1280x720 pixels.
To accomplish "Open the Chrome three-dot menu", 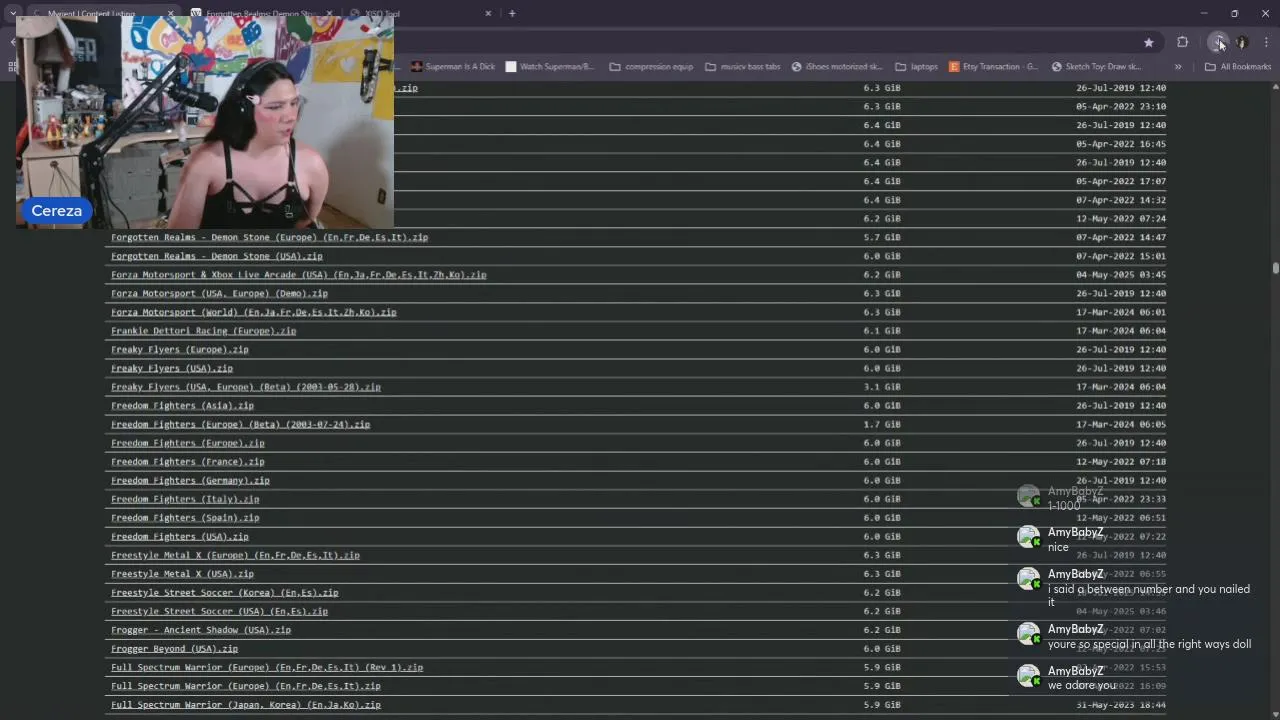I will click(1266, 42).
